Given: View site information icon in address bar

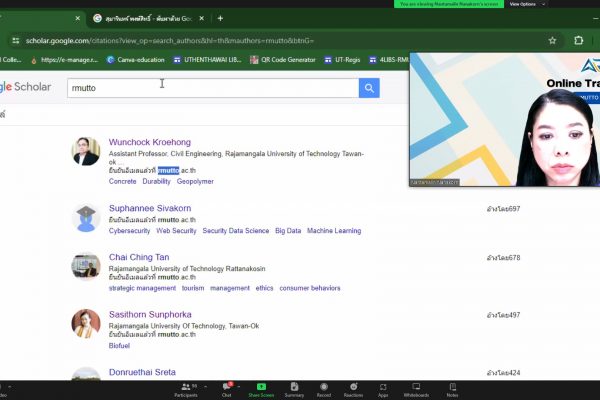Looking at the screenshot, I should click(x=15, y=41).
